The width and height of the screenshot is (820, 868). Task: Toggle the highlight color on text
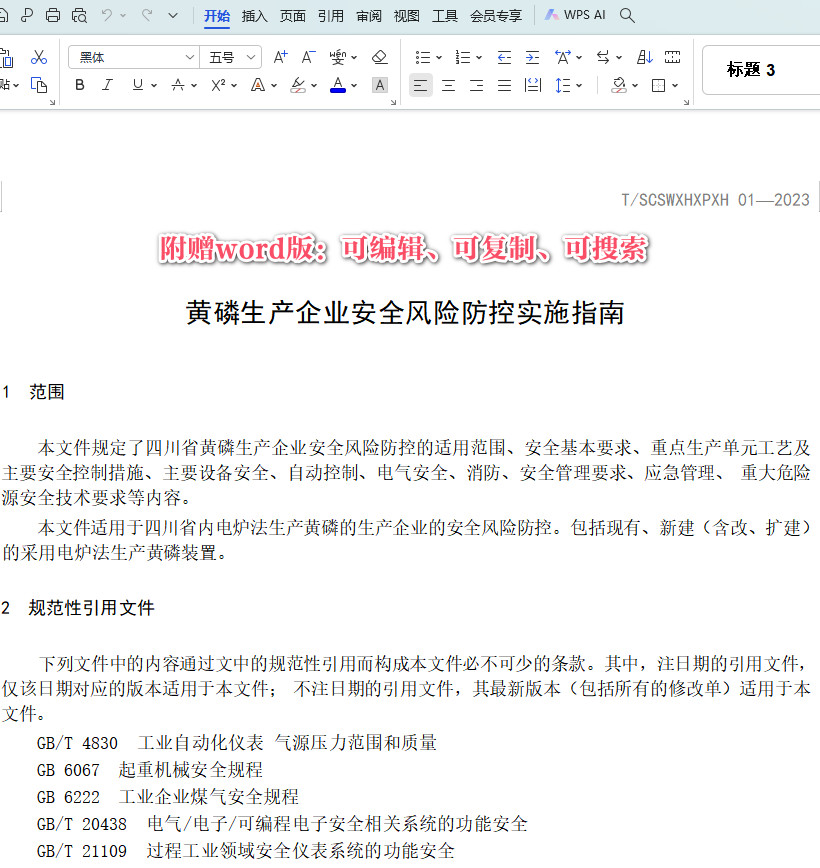click(297, 86)
